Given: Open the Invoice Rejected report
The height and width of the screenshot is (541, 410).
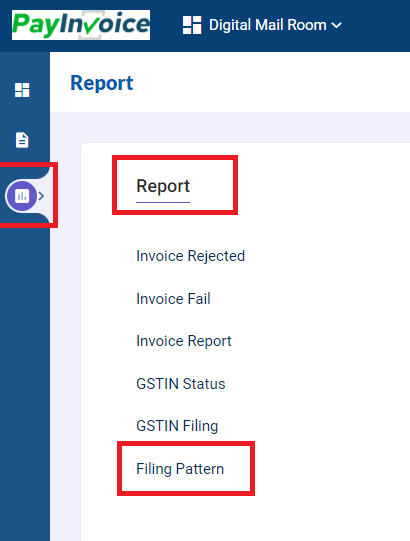Looking at the screenshot, I should (191, 256).
